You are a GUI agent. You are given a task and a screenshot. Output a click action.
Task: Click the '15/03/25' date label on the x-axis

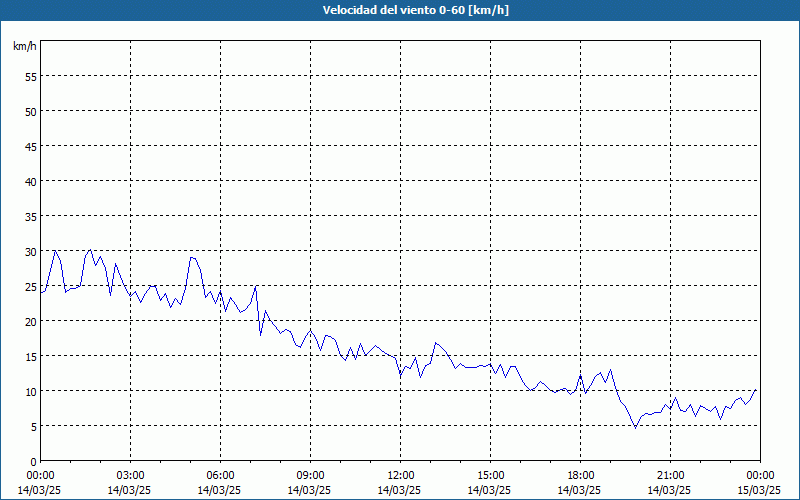[x=760, y=490]
